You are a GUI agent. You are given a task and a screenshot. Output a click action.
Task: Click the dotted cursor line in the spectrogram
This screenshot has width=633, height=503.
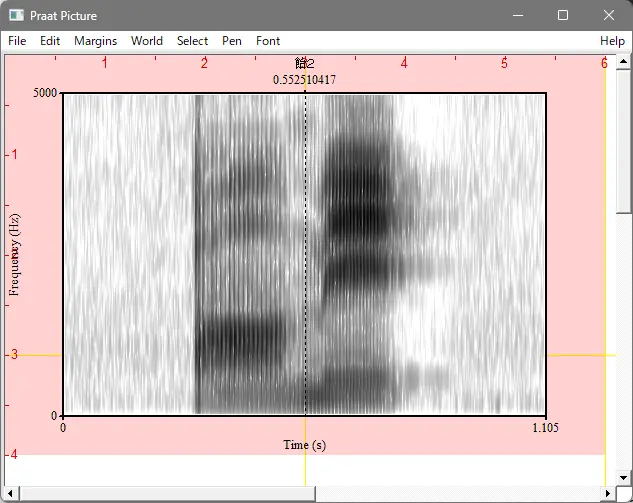[x=305, y=250]
